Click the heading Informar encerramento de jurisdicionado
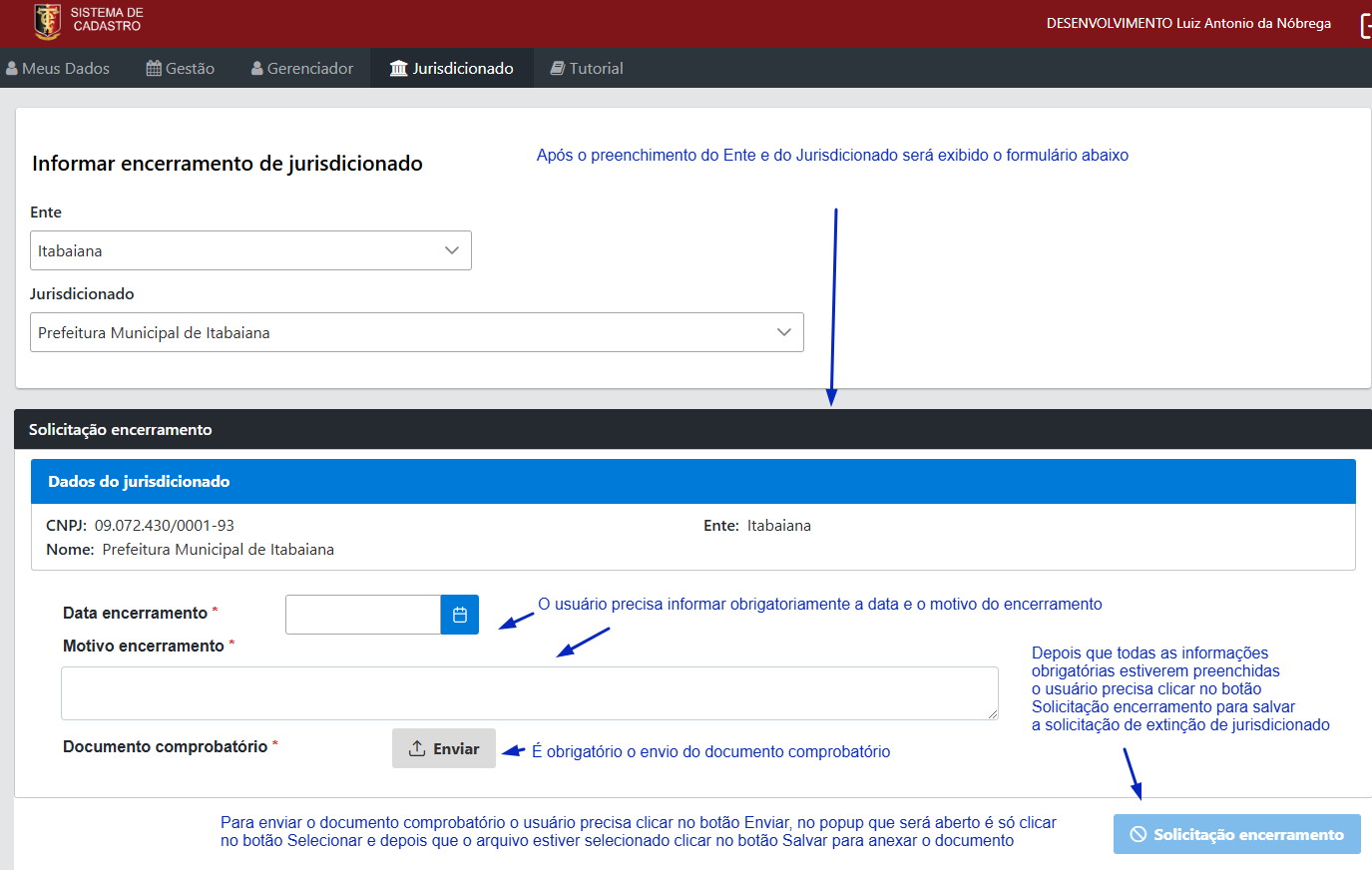The height and width of the screenshot is (870, 1372). pyautogui.click(x=228, y=164)
